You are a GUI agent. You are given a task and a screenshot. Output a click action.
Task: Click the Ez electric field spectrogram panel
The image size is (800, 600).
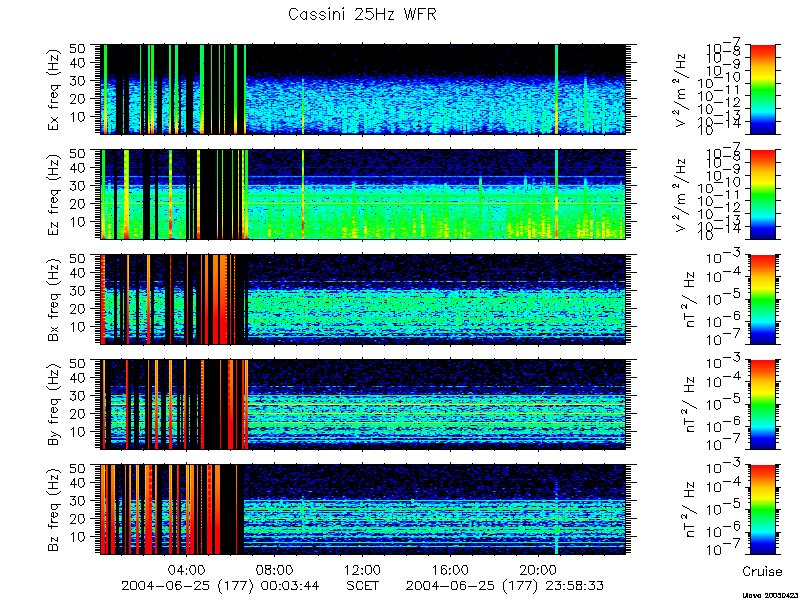click(x=363, y=194)
